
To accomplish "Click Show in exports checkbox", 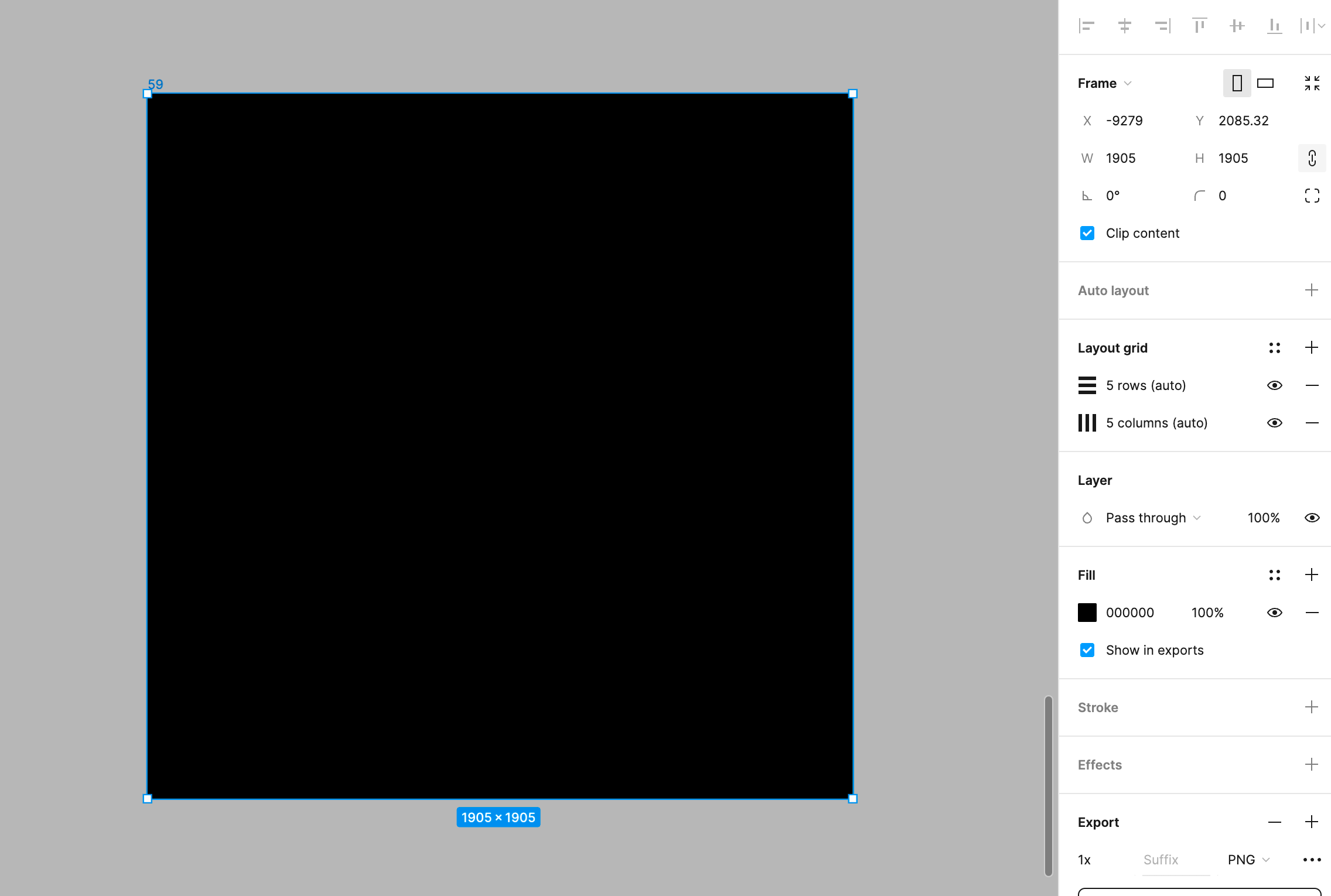I will click(x=1088, y=650).
